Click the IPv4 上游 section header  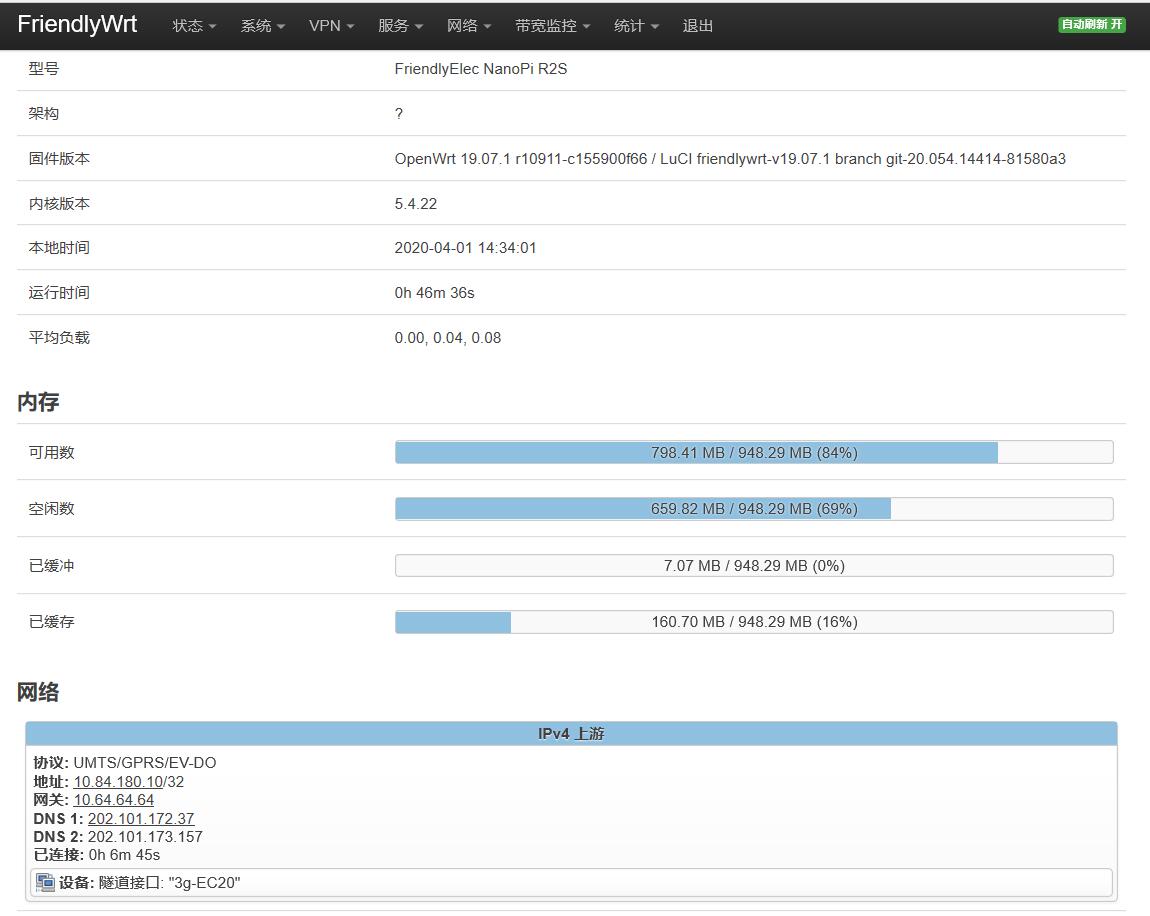tap(572, 733)
